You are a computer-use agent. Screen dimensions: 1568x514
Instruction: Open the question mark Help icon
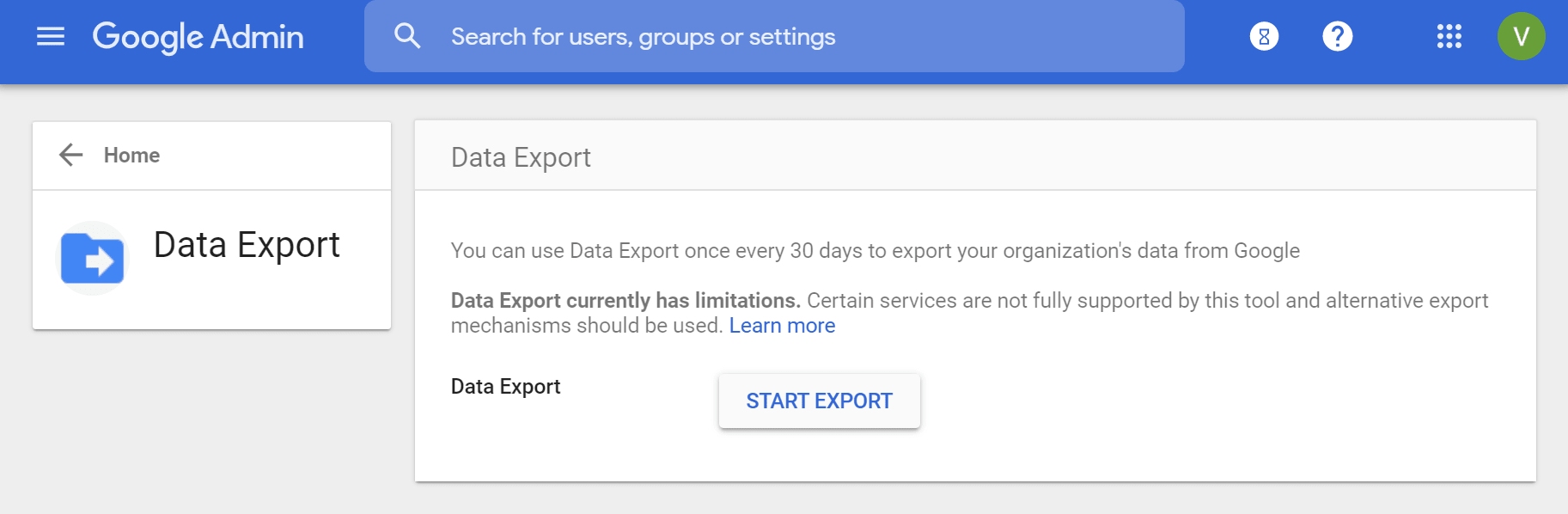click(1337, 36)
